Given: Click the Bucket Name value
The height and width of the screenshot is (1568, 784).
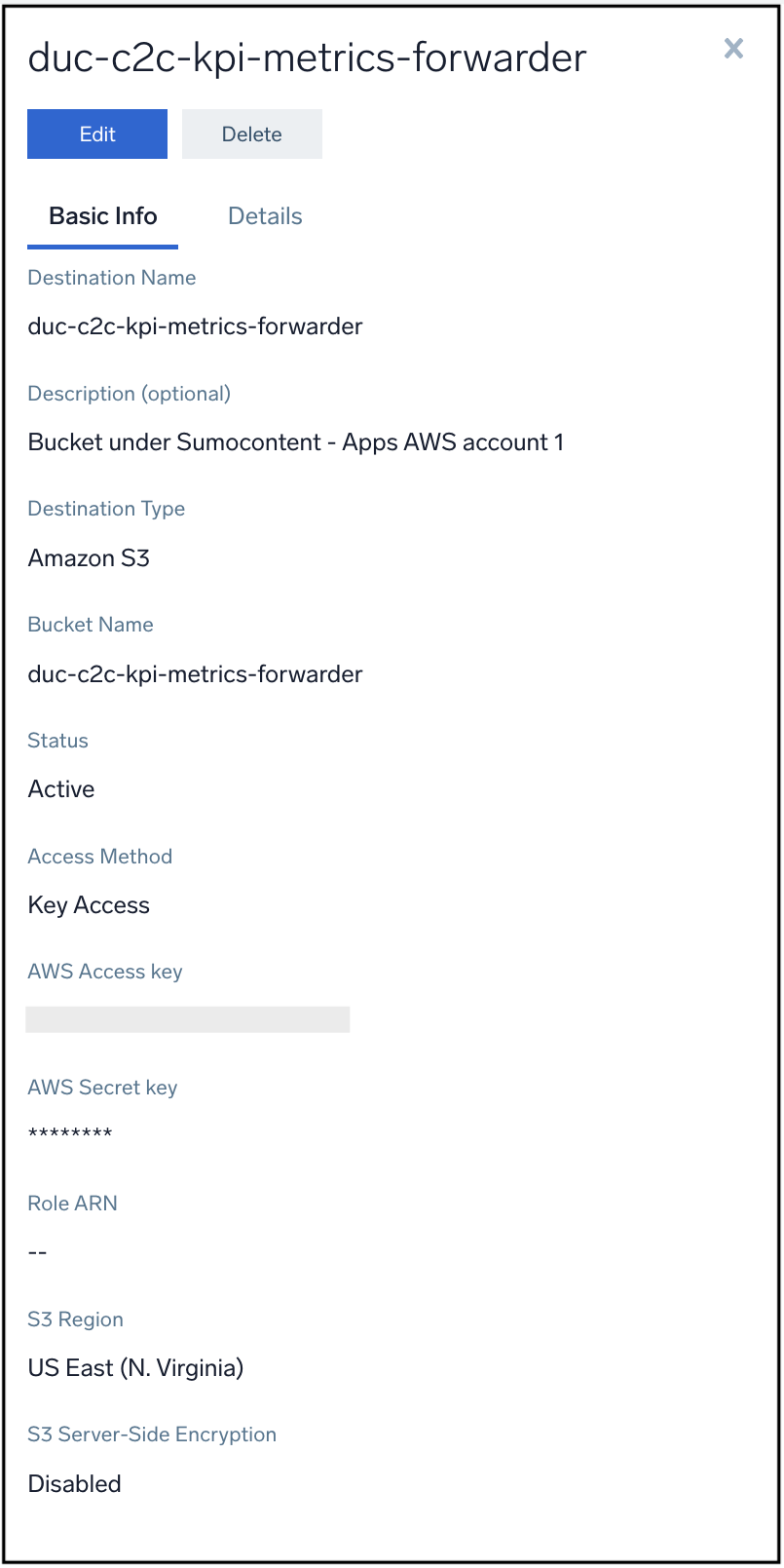Looking at the screenshot, I should tap(194, 673).
